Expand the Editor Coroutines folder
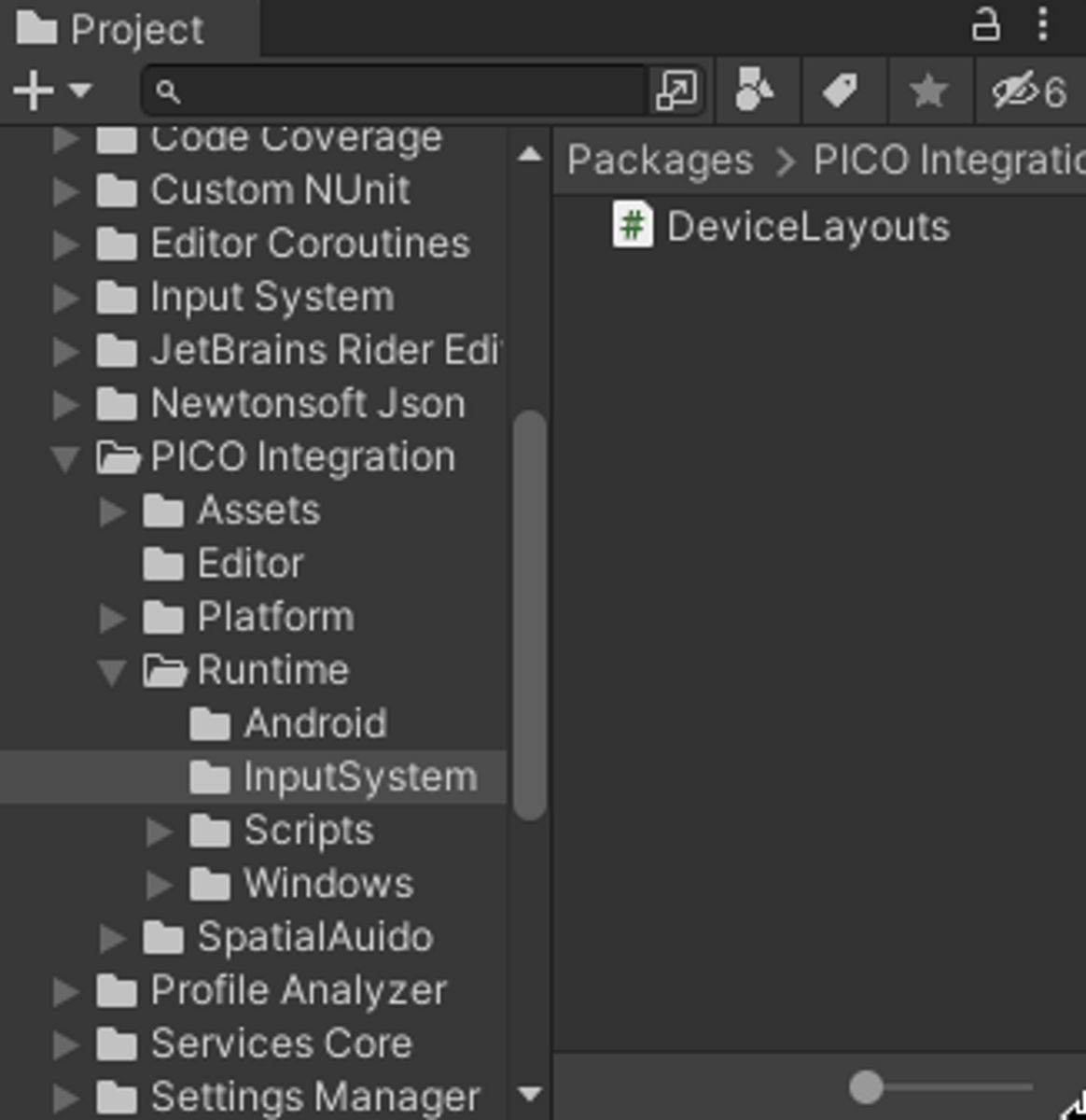Screen dimensions: 1086x1120 (65, 245)
